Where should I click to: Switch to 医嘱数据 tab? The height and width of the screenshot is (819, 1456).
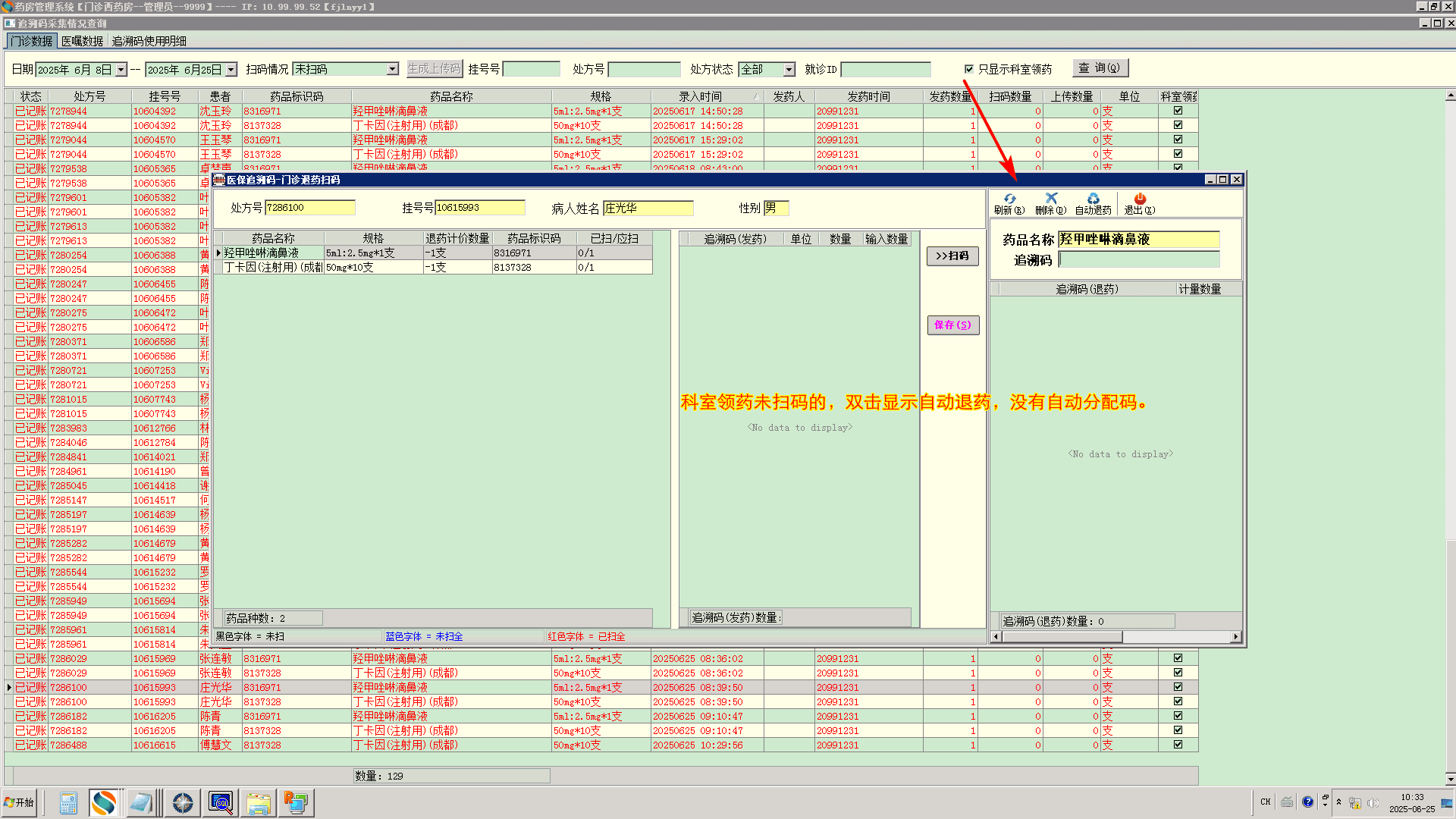click(x=82, y=41)
